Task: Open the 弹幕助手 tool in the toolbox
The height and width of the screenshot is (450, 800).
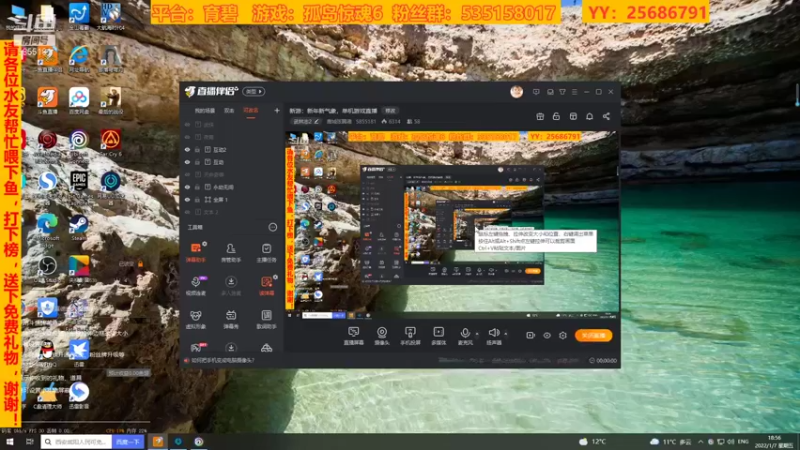Action: tap(195, 252)
